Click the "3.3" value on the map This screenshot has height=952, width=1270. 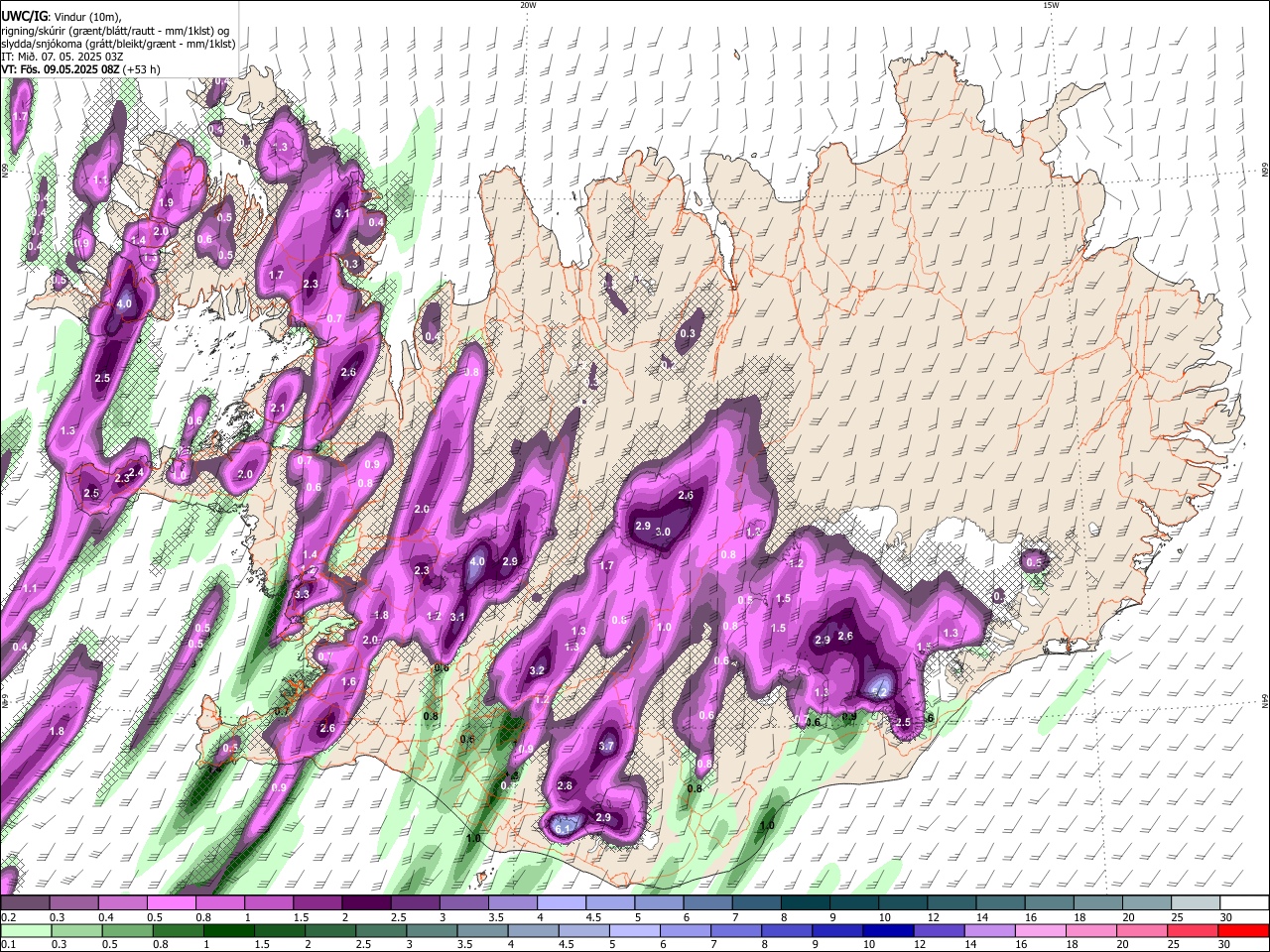(x=303, y=594)
